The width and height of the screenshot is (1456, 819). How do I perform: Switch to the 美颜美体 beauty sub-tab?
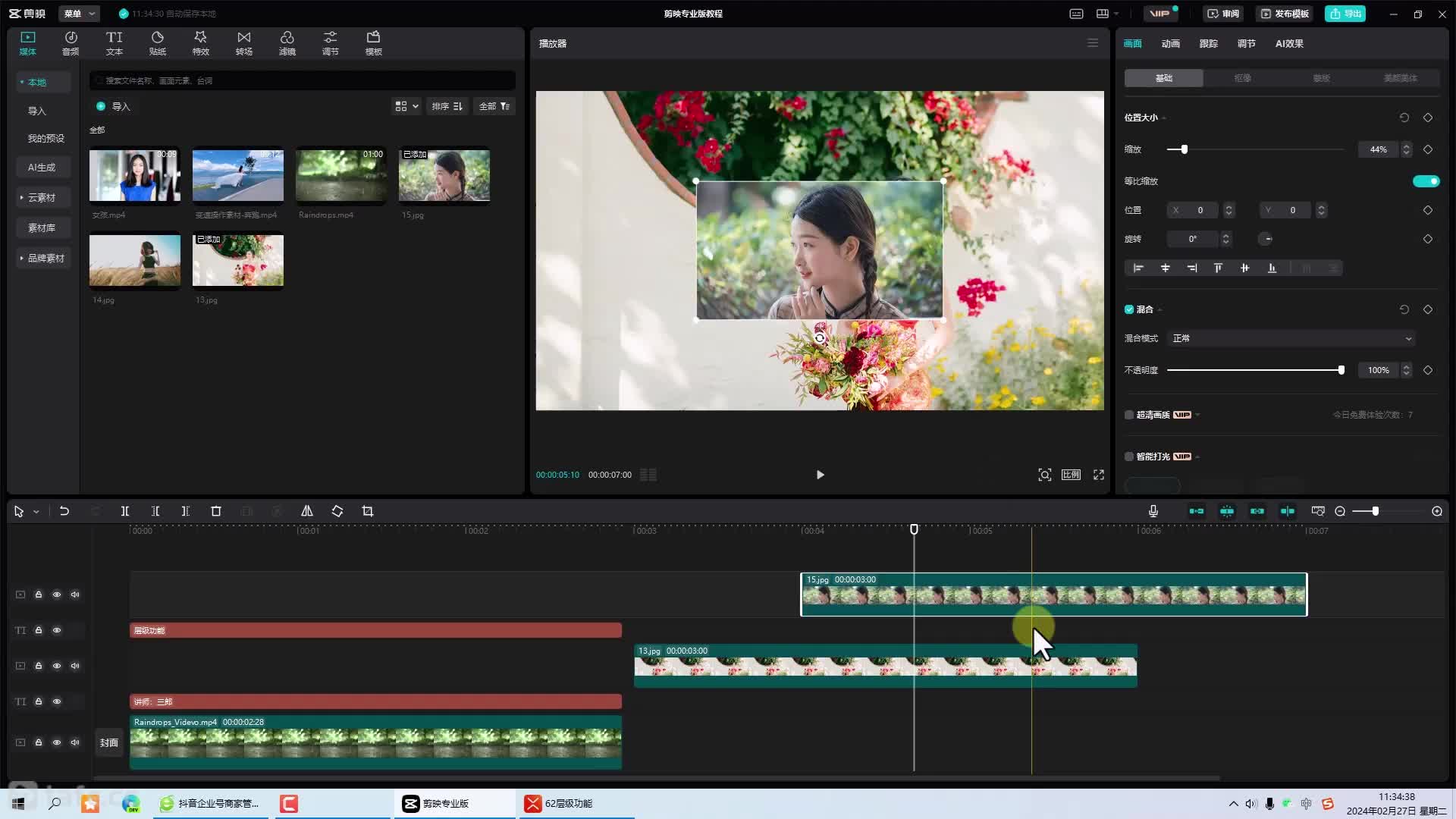[x=1400, y=78]
